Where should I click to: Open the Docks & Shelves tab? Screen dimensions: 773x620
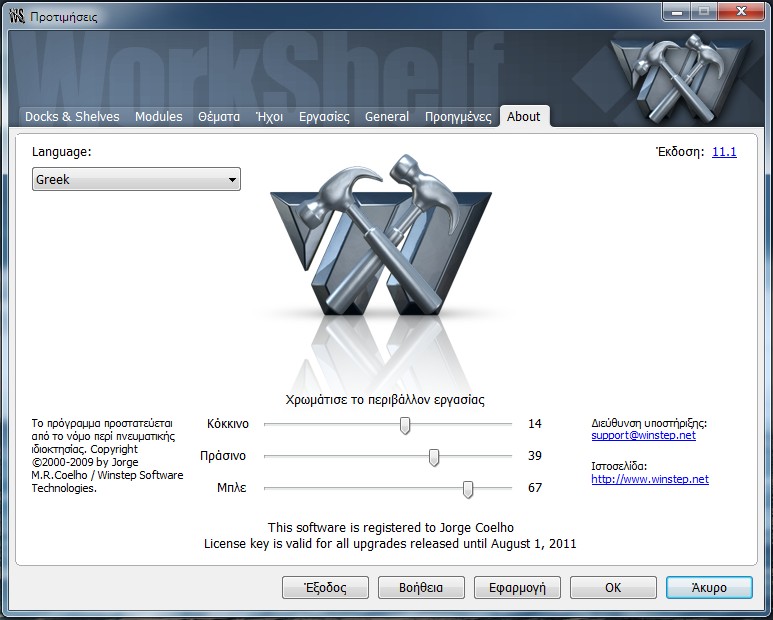tap(72, 117)
